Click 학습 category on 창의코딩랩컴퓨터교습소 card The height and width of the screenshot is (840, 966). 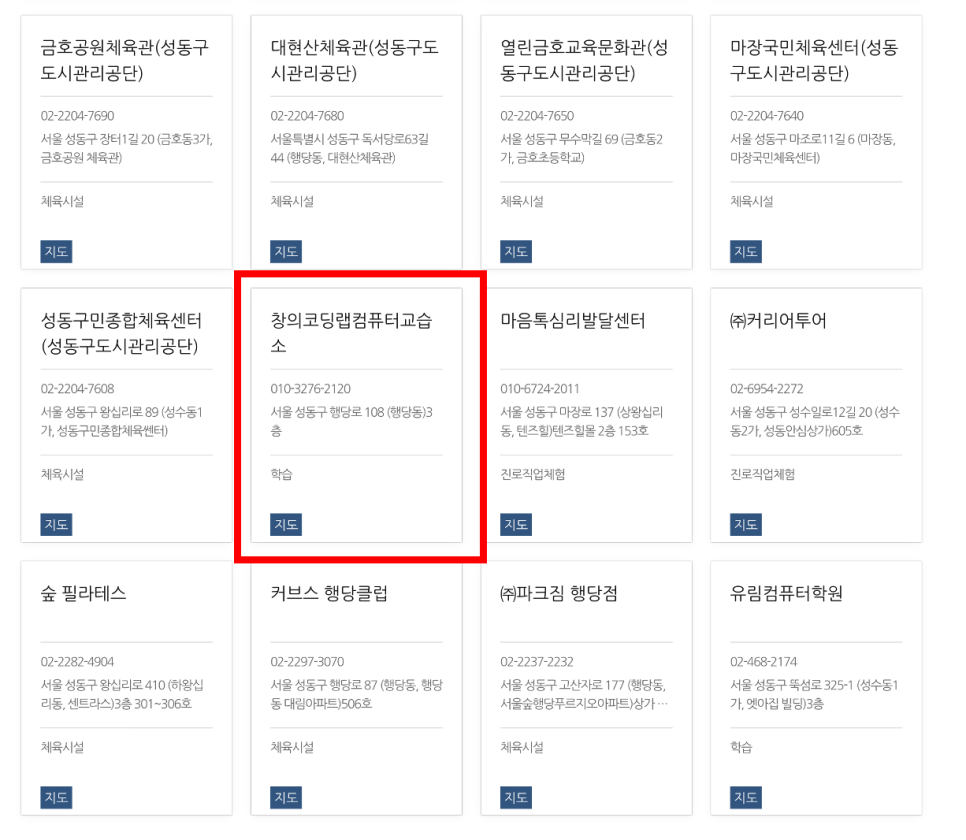coord(282,475)
